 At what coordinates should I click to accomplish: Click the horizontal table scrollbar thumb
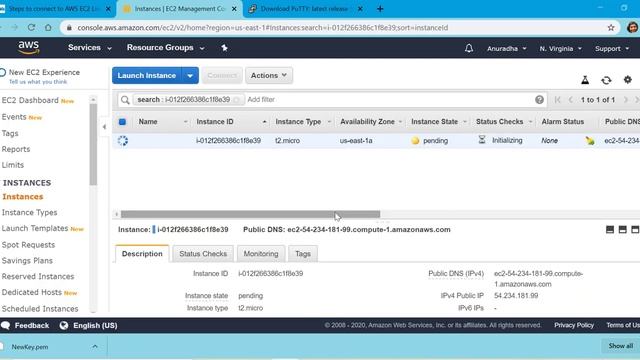251,214
